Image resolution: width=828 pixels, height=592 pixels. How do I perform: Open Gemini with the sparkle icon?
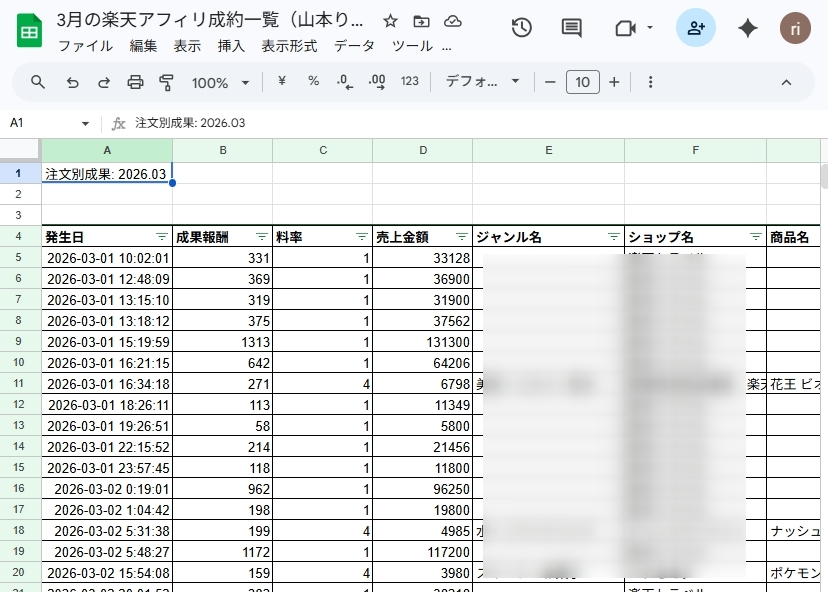[x=747, y=29]
